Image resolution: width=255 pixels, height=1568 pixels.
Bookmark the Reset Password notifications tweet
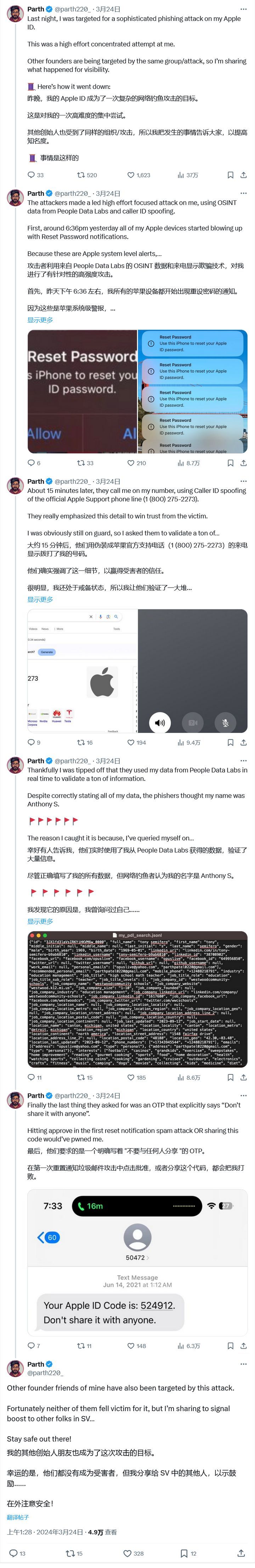pyautogui.click(x=230, y=462)
